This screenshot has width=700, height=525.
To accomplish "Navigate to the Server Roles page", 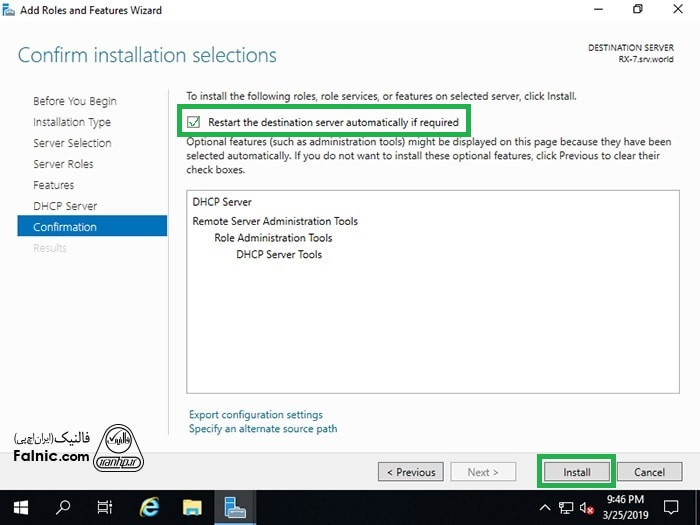I will click(x=63, y=164).
